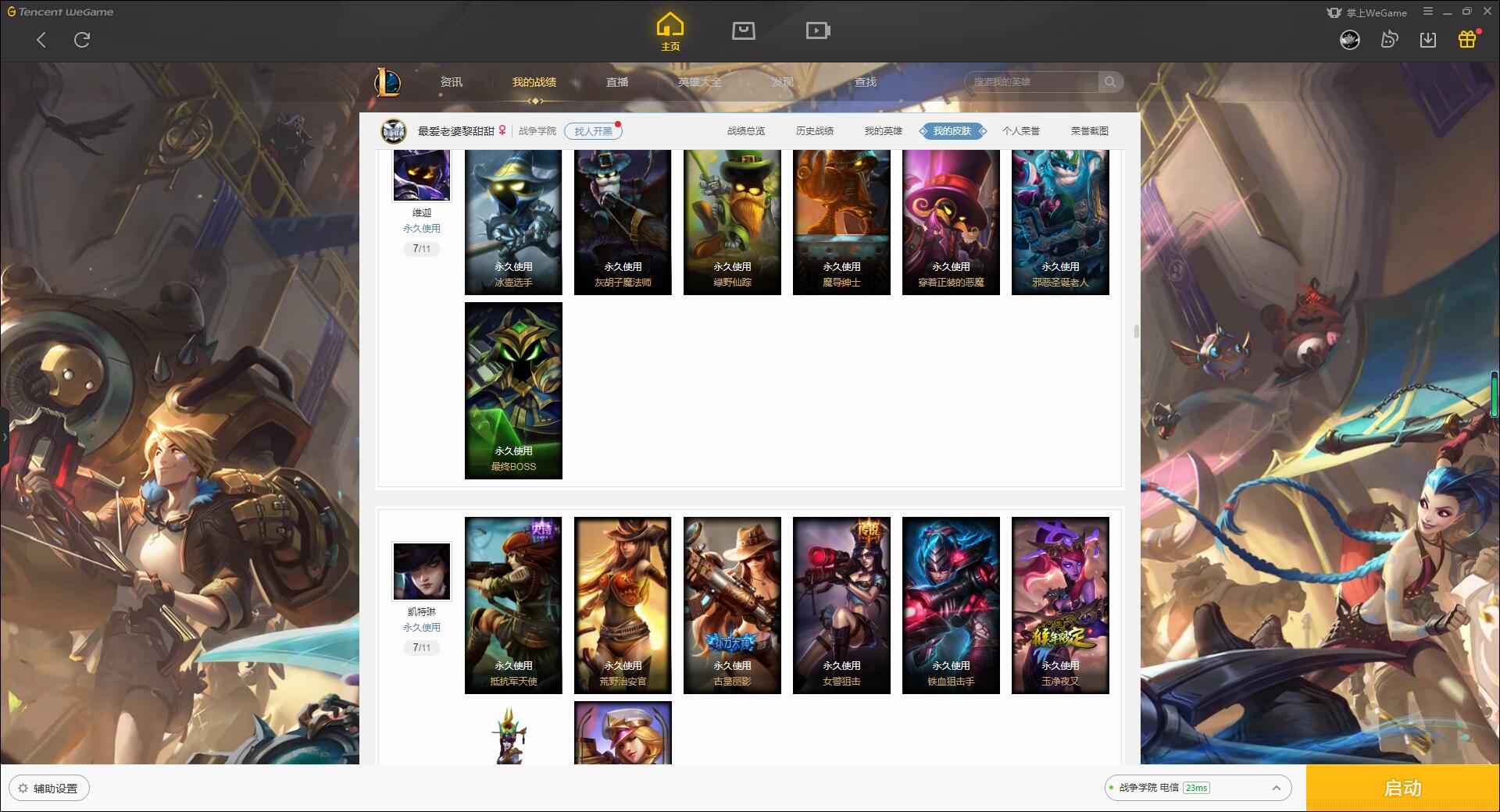This screenshot has height=812, width=1500.
Task: Open the 魔导绅士 skin thumbnail
Action: tap(841, 223)
